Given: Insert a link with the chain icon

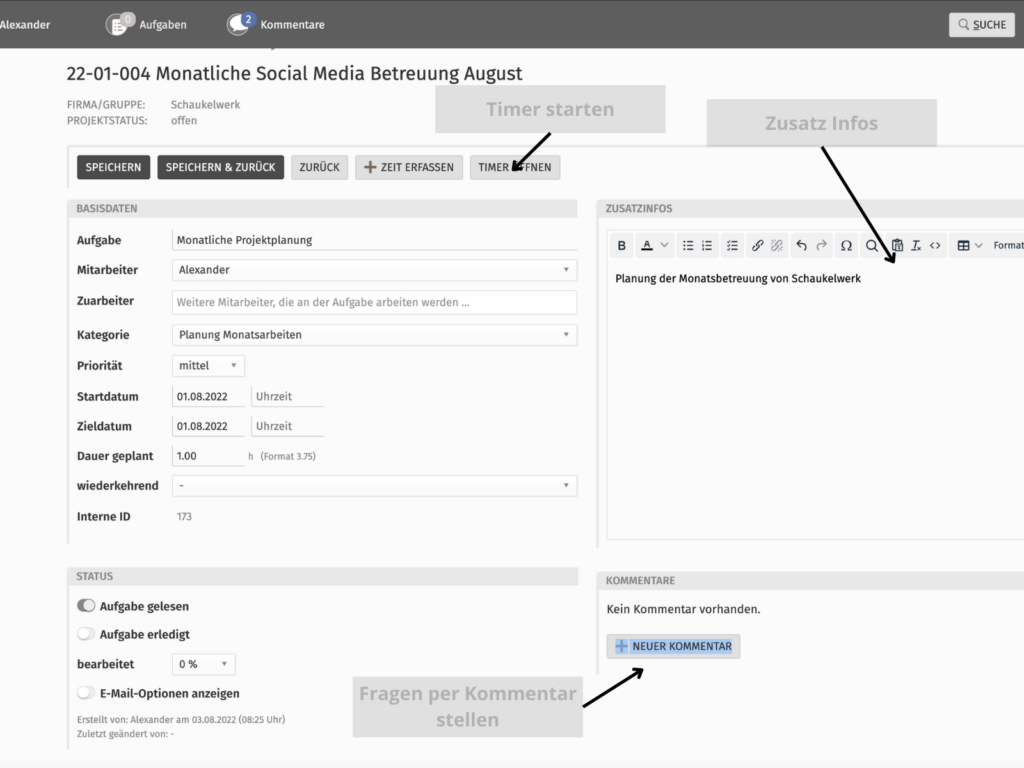Looking at the screenshot, I should click(757, 245).
